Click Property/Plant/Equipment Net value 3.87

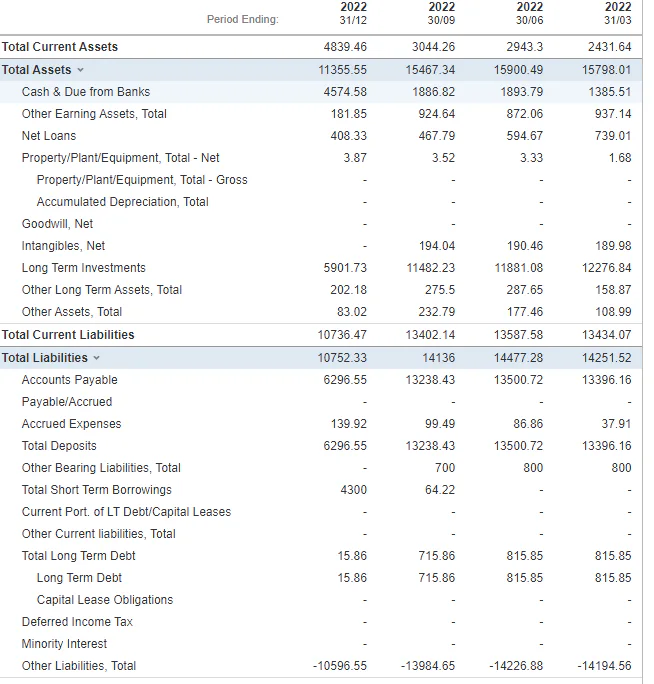point(355,158)
